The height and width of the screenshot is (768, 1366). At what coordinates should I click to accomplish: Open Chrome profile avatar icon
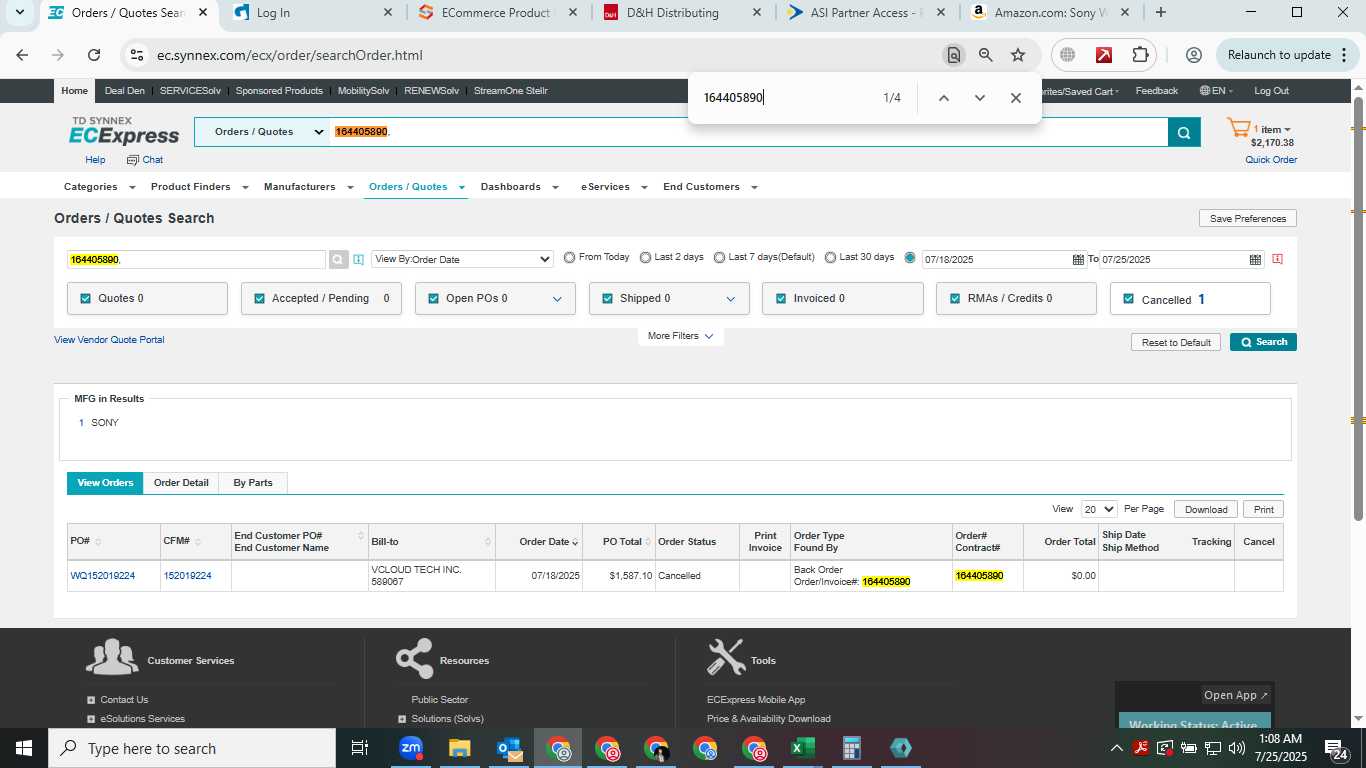pyautogui.click(x=1193, y=55)
